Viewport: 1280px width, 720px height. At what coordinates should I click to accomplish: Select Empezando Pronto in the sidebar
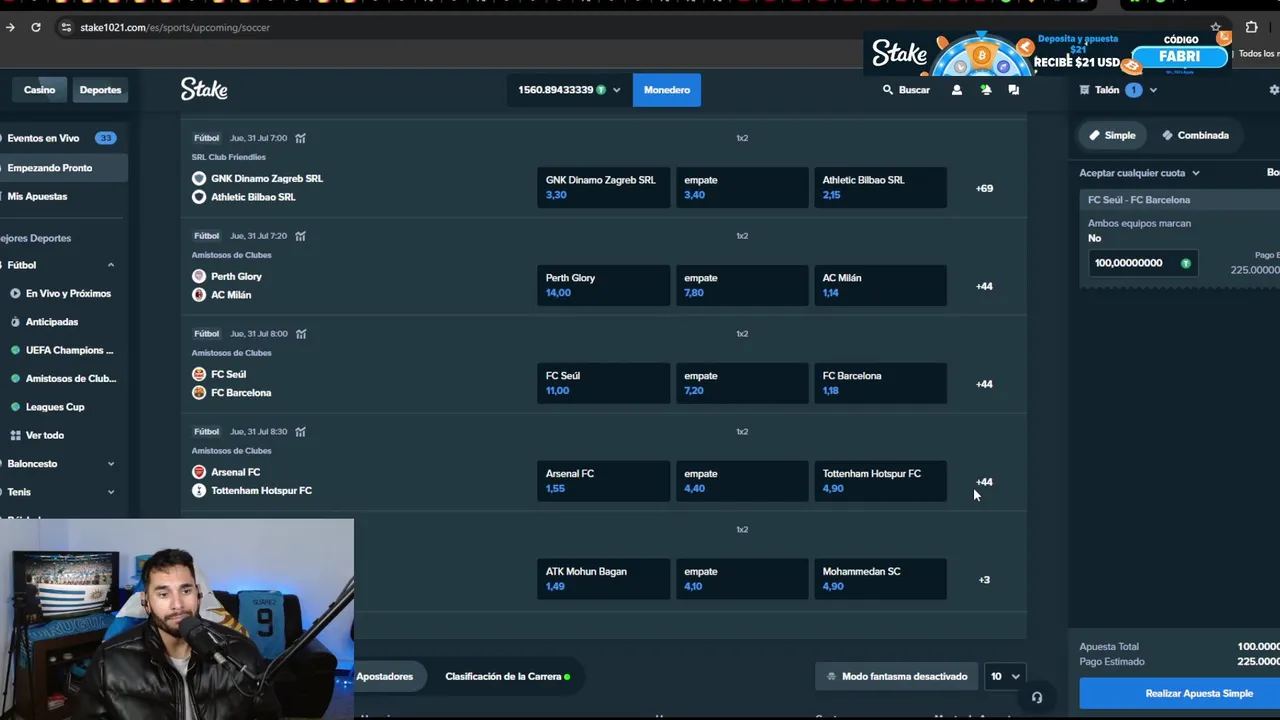(x=62, y=167)
